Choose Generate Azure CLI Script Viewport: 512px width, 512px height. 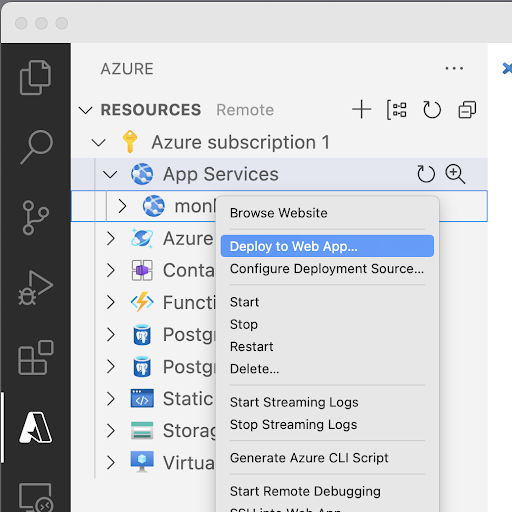point(327,458)
